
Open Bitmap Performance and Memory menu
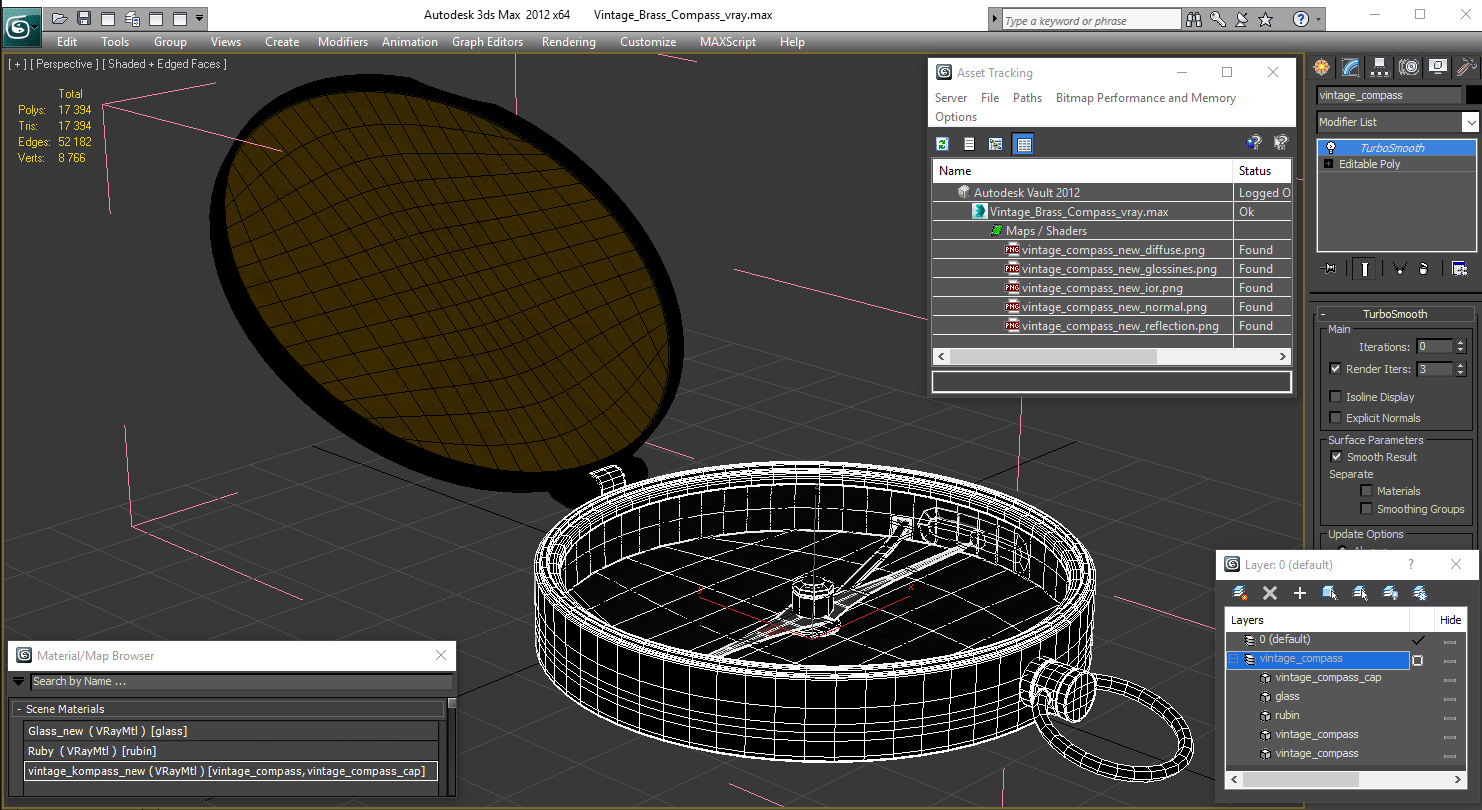click(1146, 98)
